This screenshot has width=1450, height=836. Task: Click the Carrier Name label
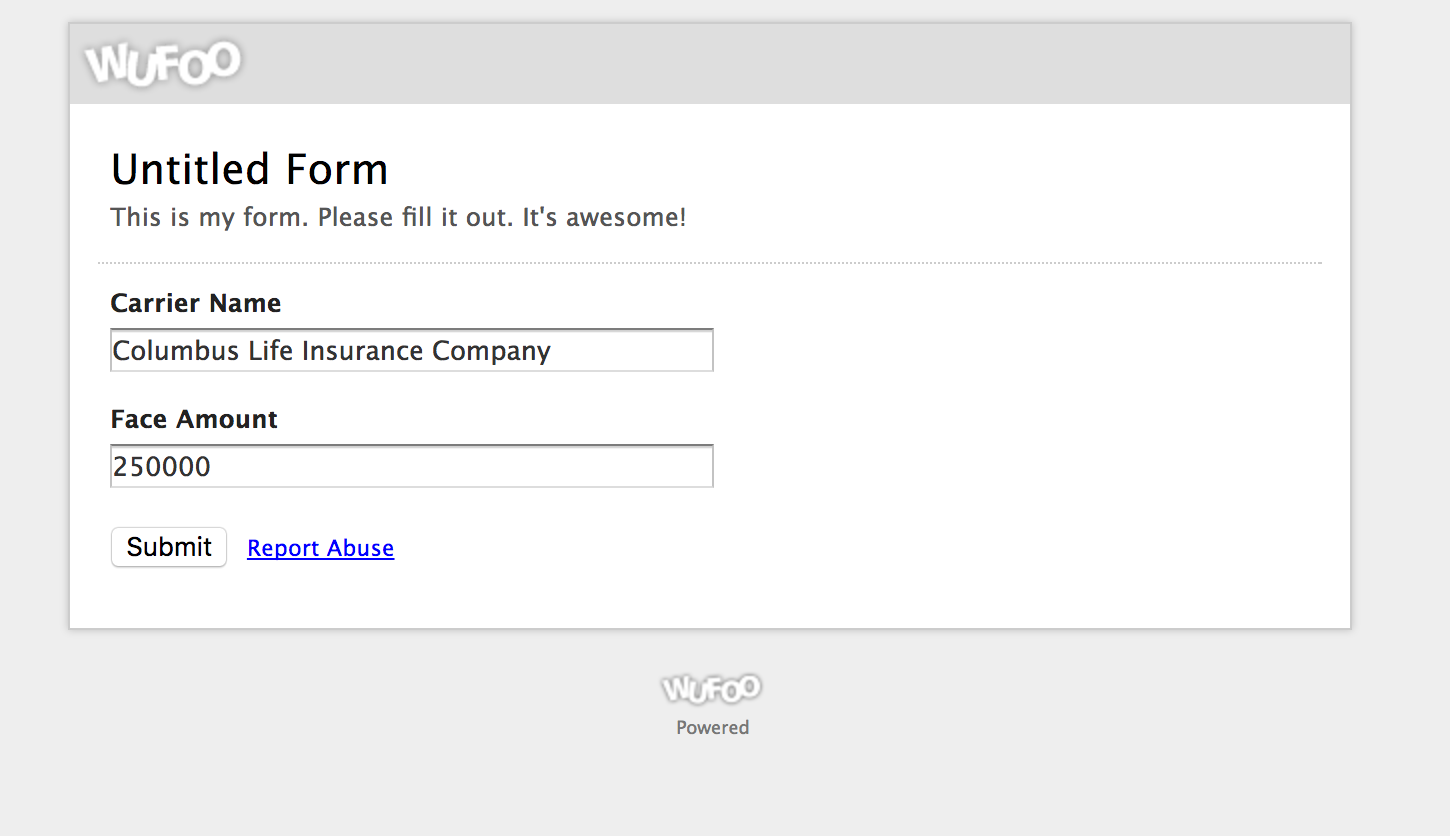pyautogui.click(x=196, y=303)
